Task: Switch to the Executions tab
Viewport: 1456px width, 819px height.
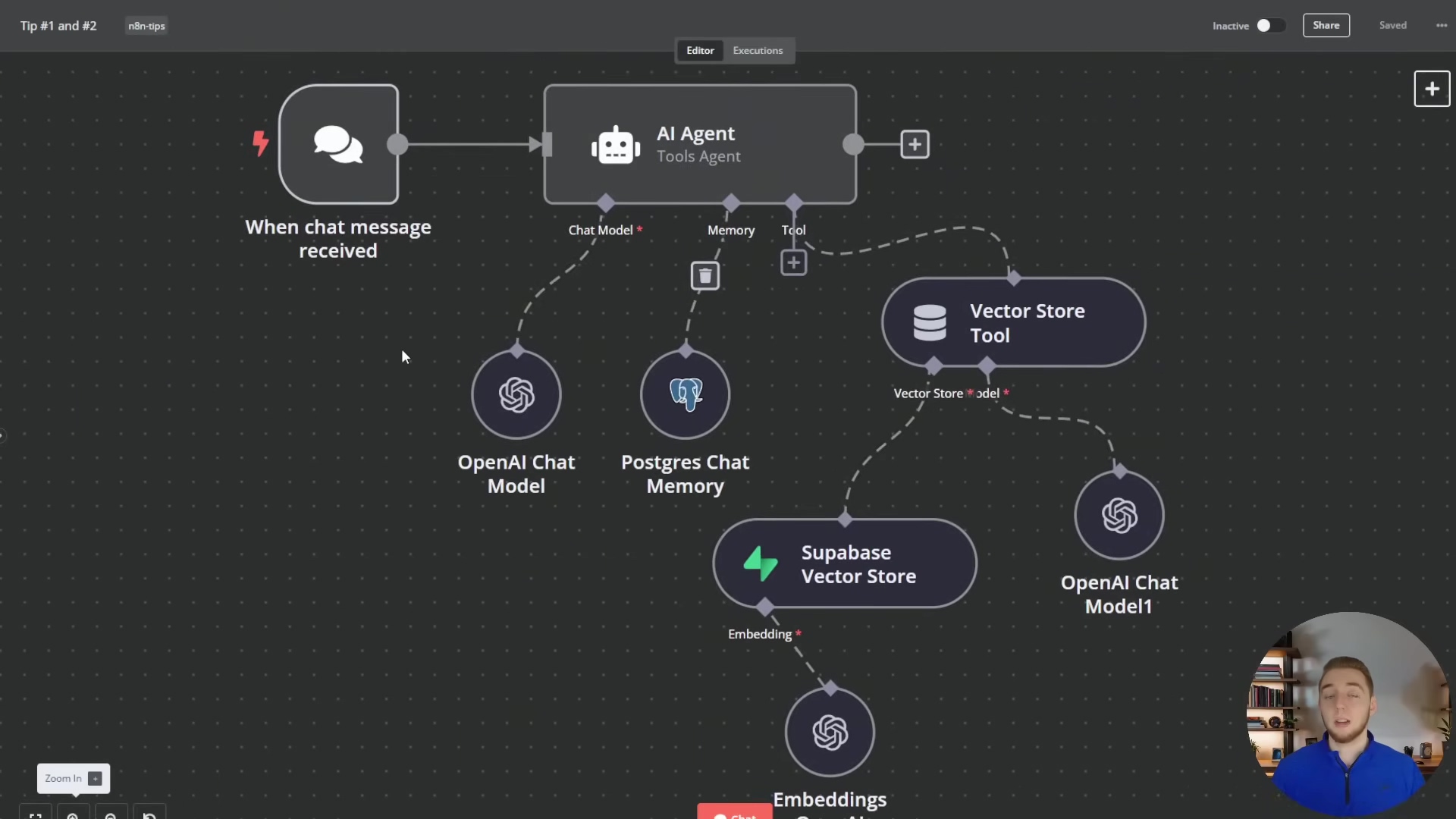Action: coord(757,51)
